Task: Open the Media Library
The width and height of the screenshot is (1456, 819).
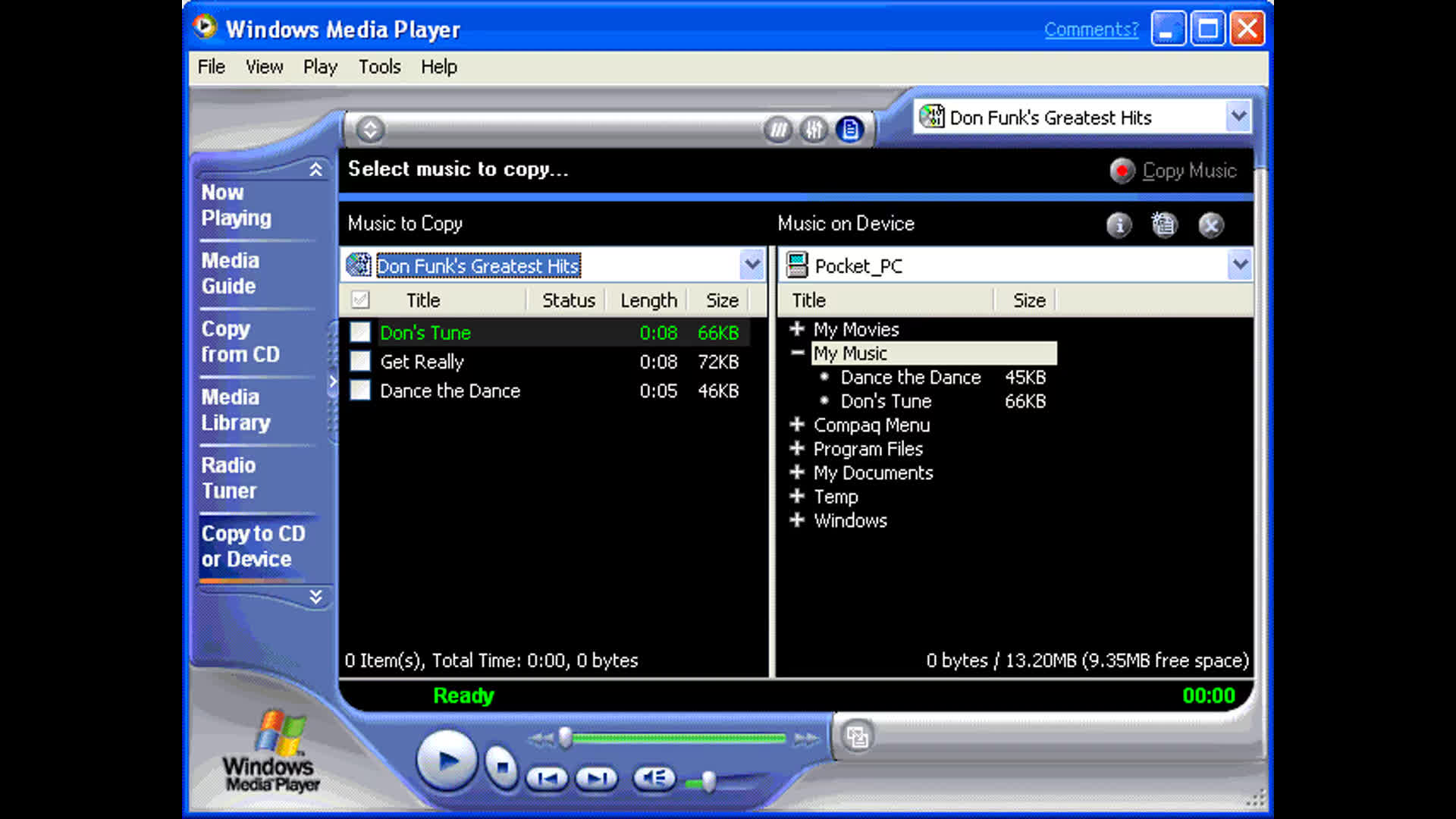Action: click(236, 409)
